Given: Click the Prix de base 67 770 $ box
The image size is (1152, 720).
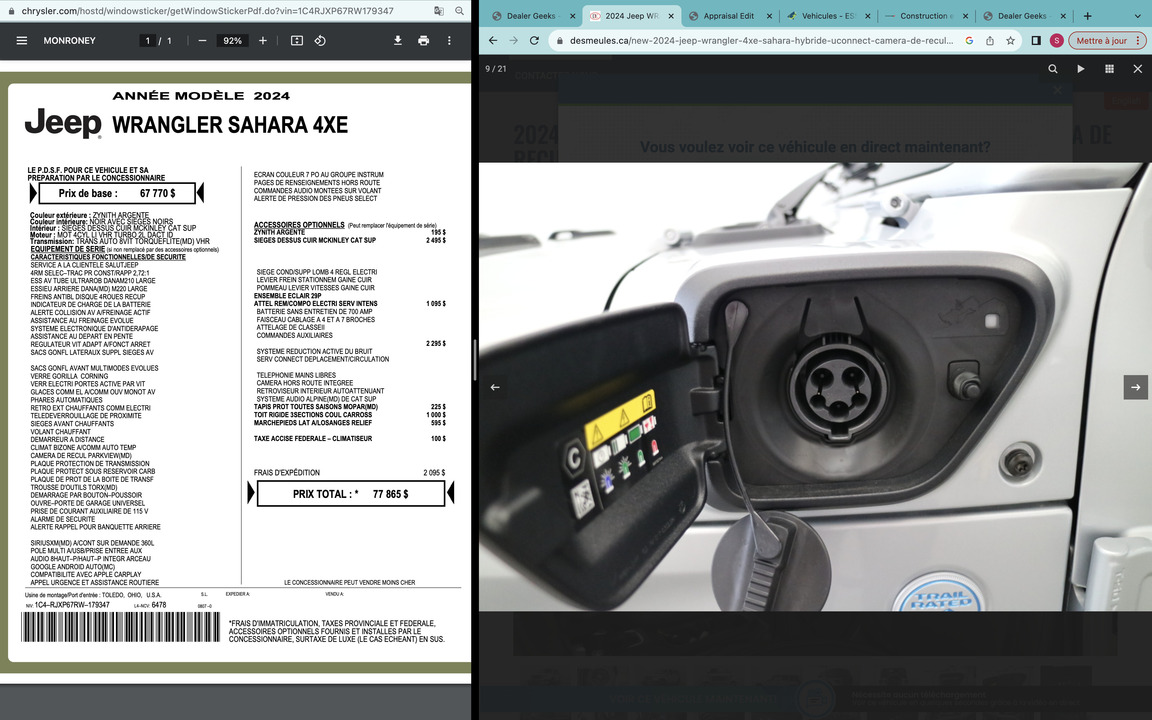Looking at the screenshot, I should pos(117,193).
